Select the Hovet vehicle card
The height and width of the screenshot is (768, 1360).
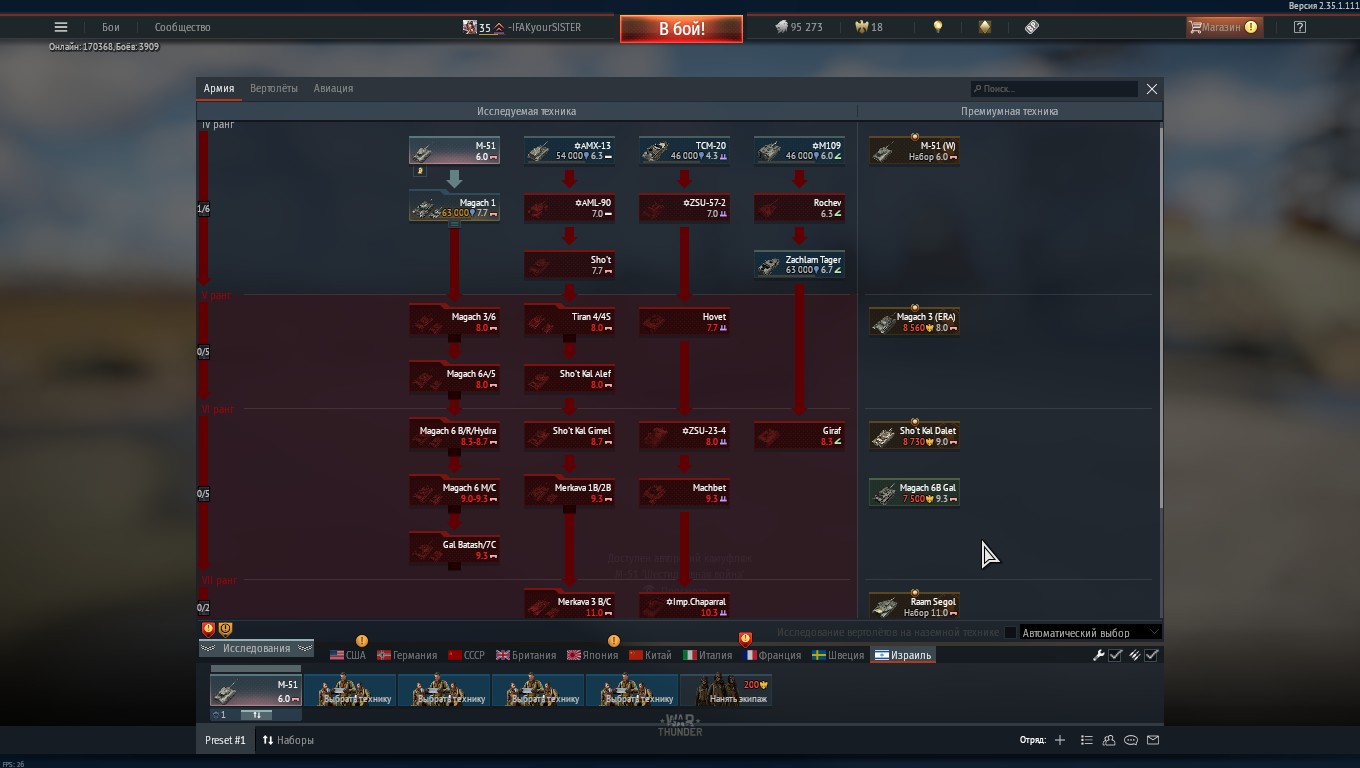(684, 322)
